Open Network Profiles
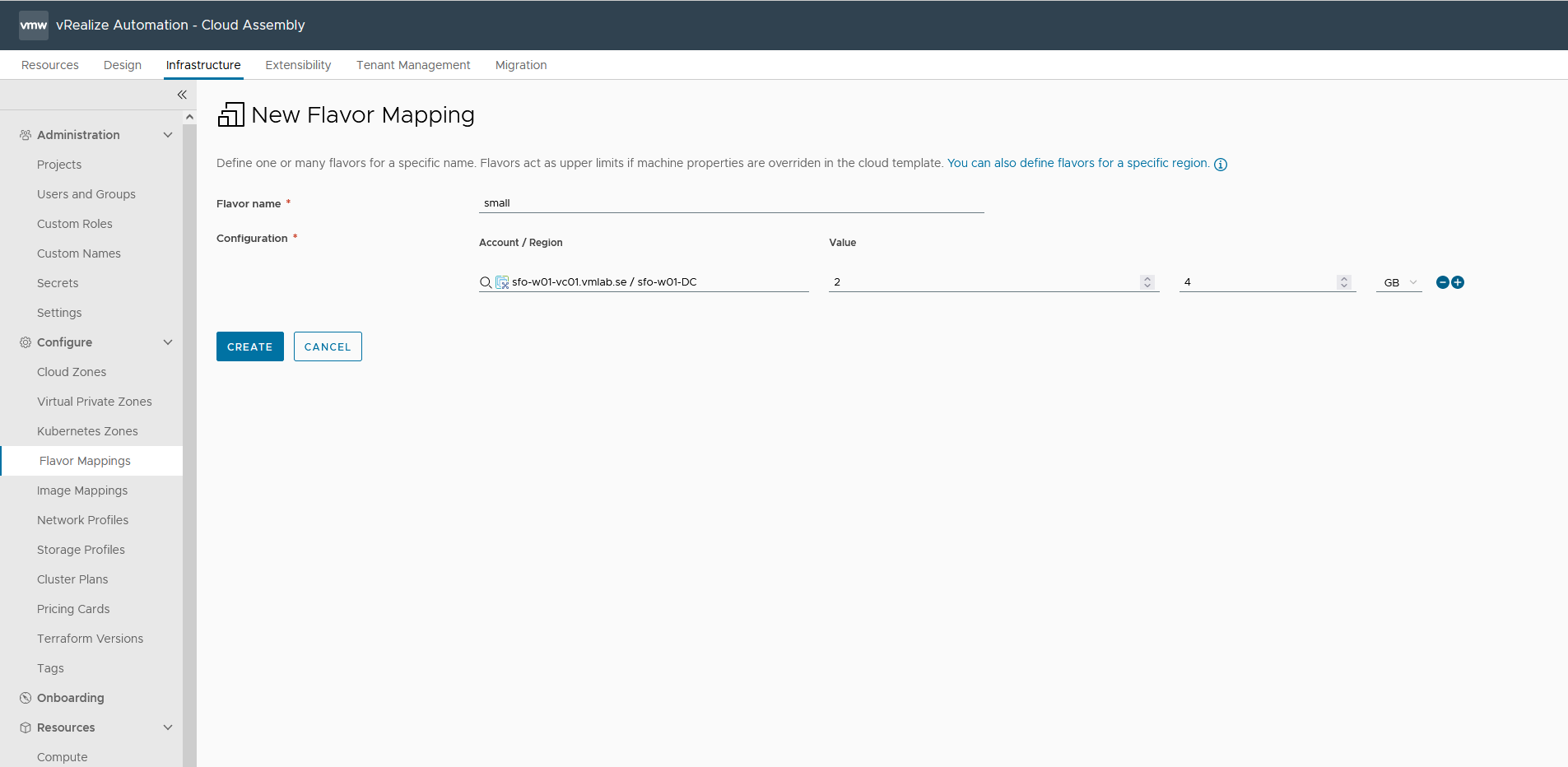 [83, 520]
